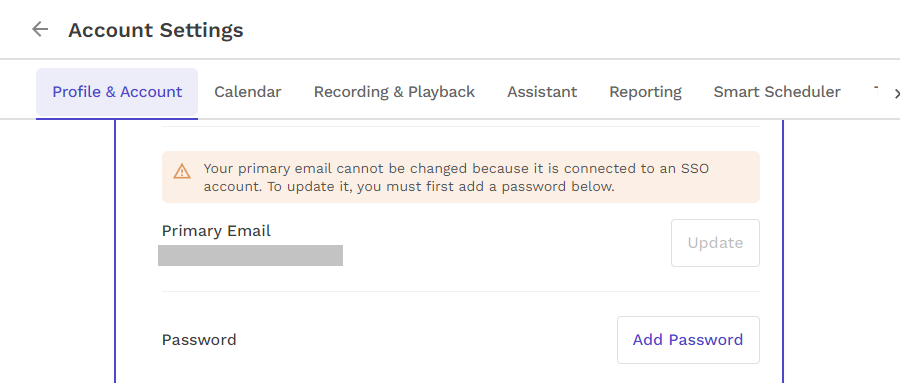Click the Password label
Image resolution: width=900 pixels, height=383 pixels.
point(199,340)
